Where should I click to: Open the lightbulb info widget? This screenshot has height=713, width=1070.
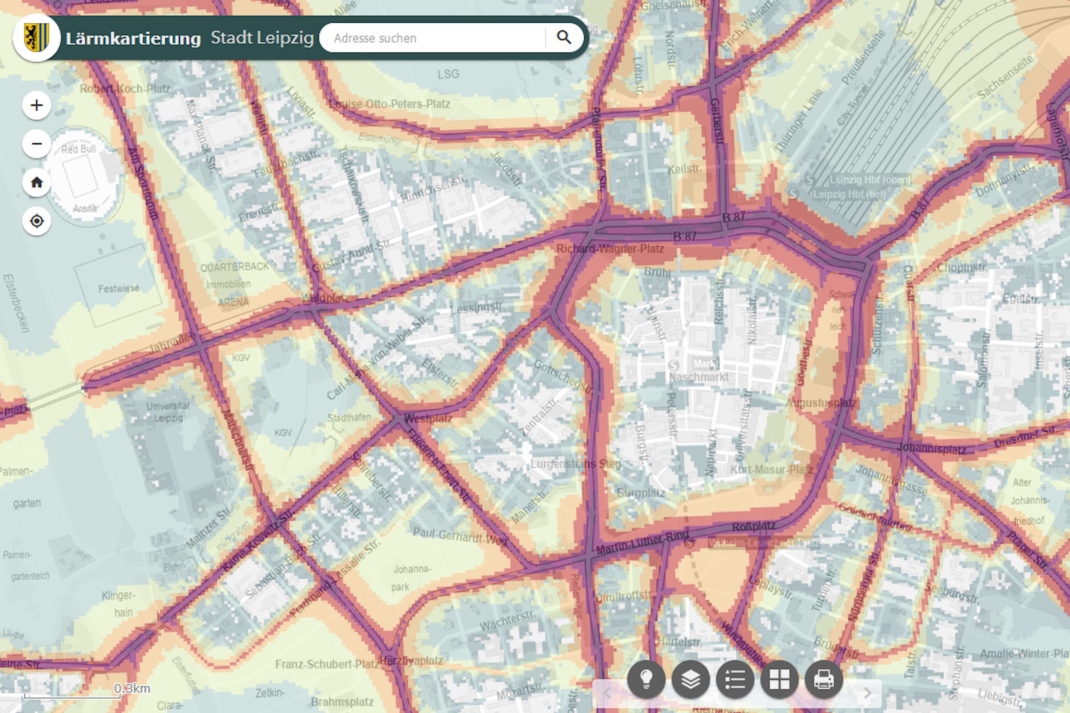pos(646,680)
